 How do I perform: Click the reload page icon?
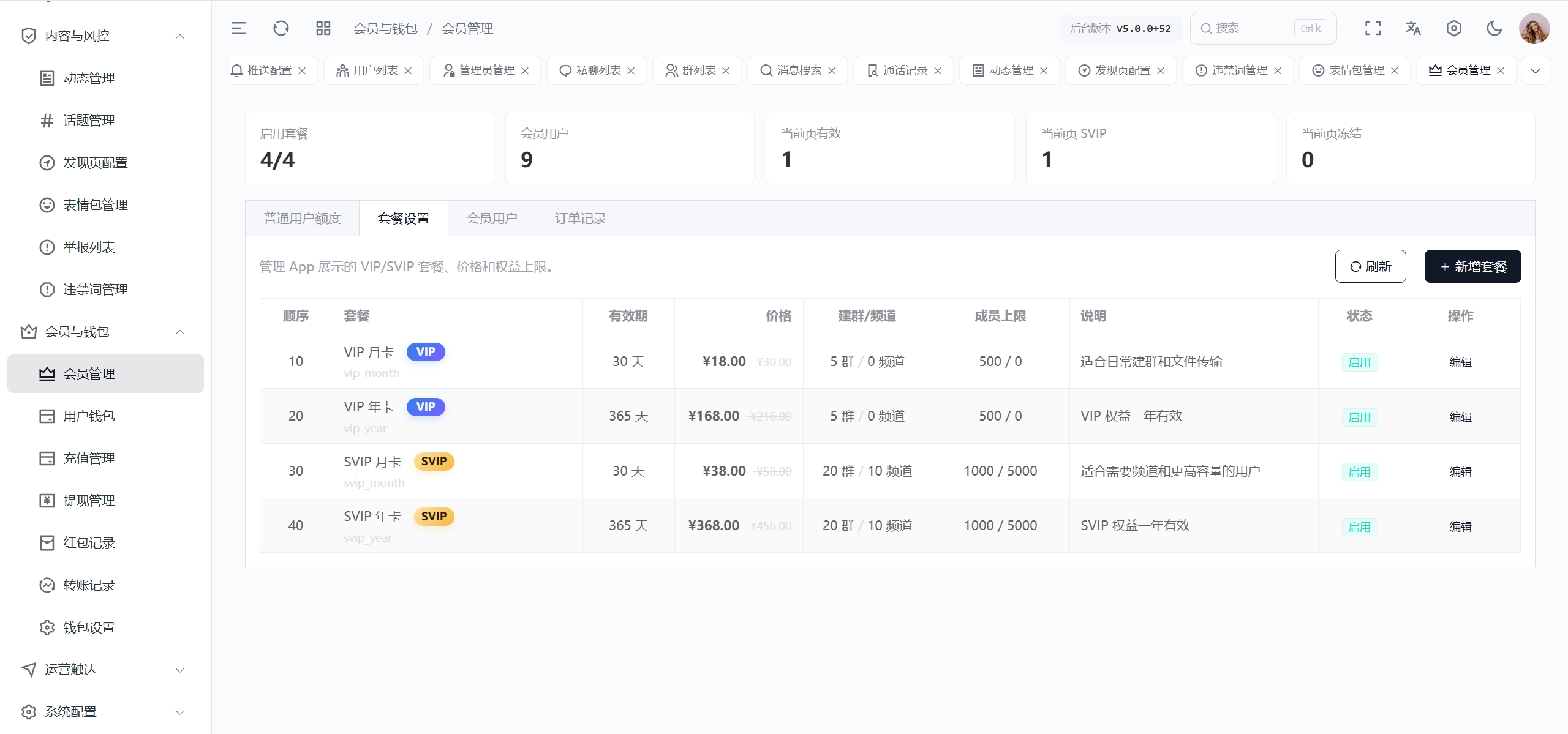point(281,28)
